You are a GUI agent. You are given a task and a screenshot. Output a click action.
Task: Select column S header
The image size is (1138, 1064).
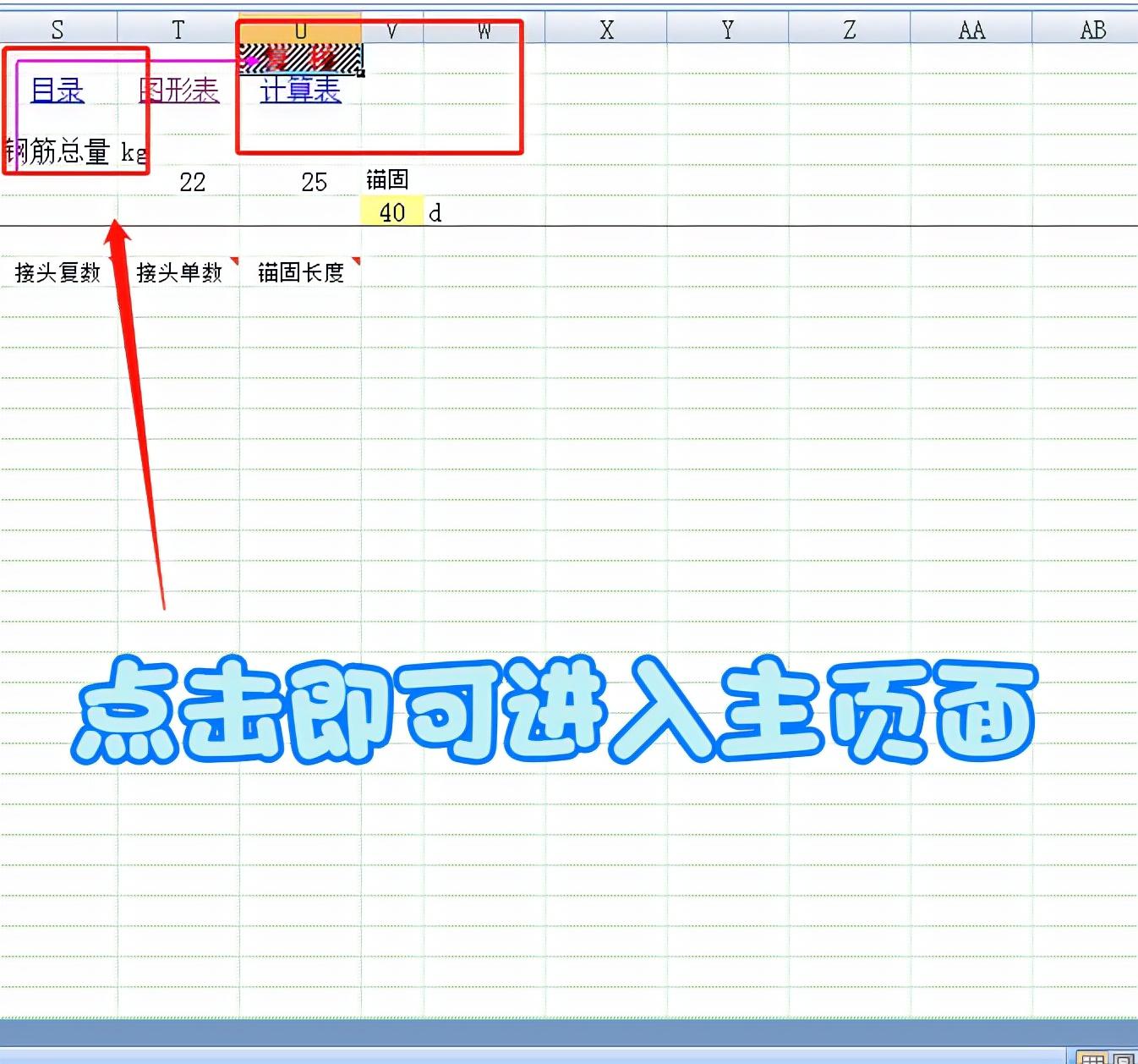(57, 30)
